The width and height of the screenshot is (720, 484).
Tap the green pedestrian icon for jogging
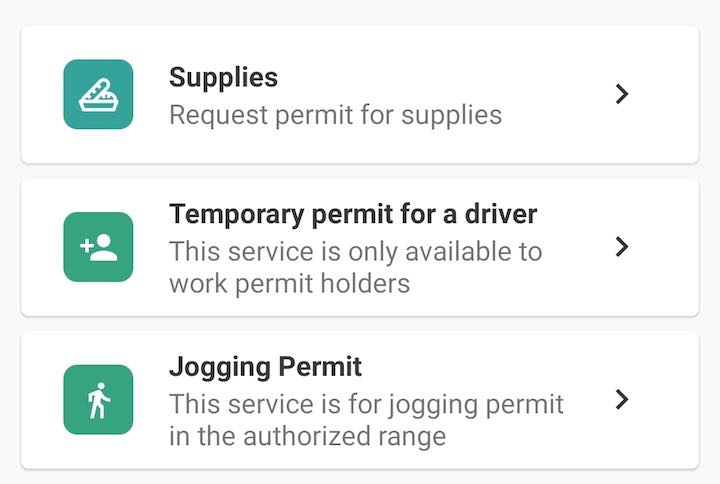tap(98, 400)
